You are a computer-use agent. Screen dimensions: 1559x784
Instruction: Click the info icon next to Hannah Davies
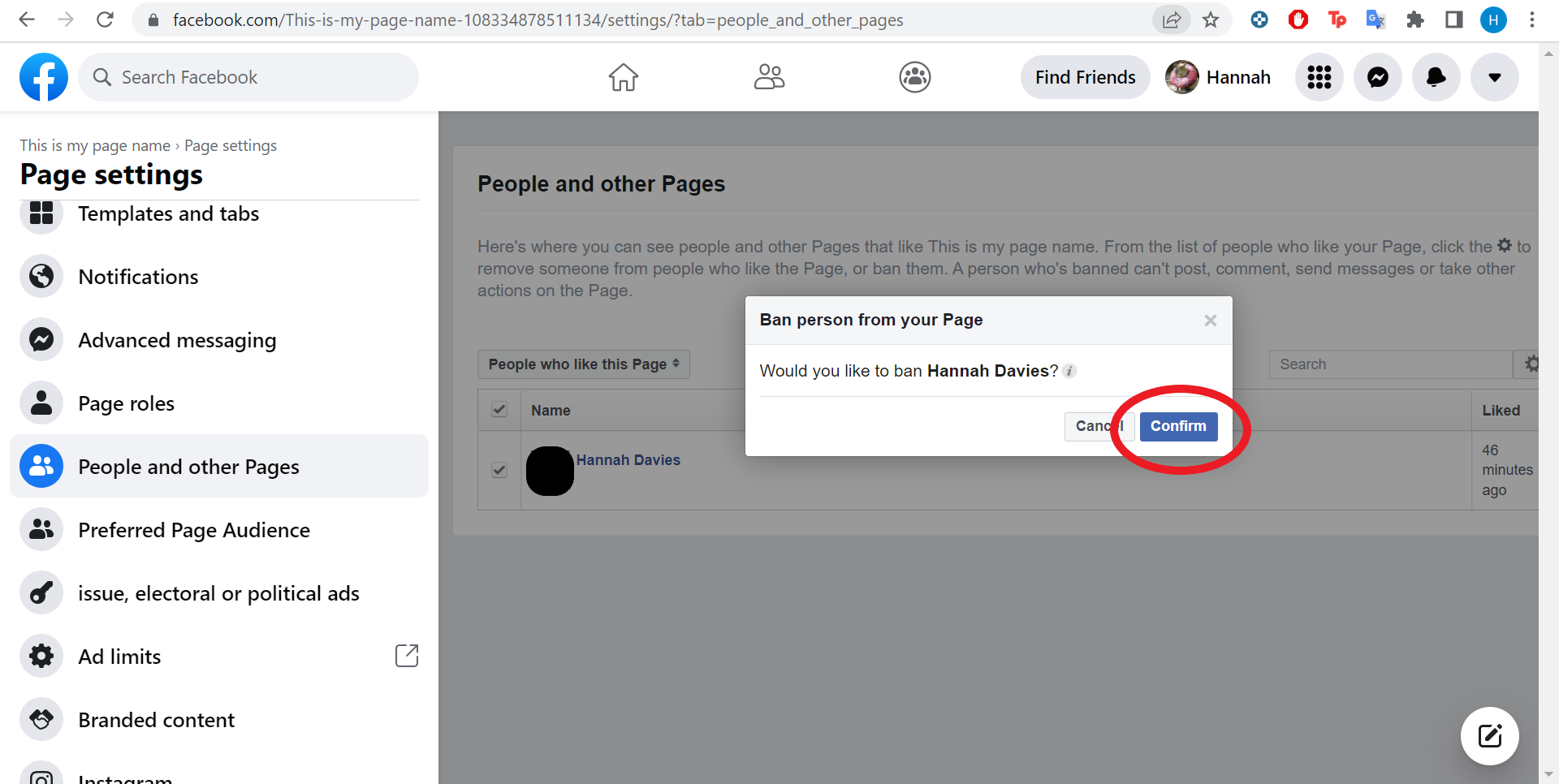click(x=1070, y=371)
